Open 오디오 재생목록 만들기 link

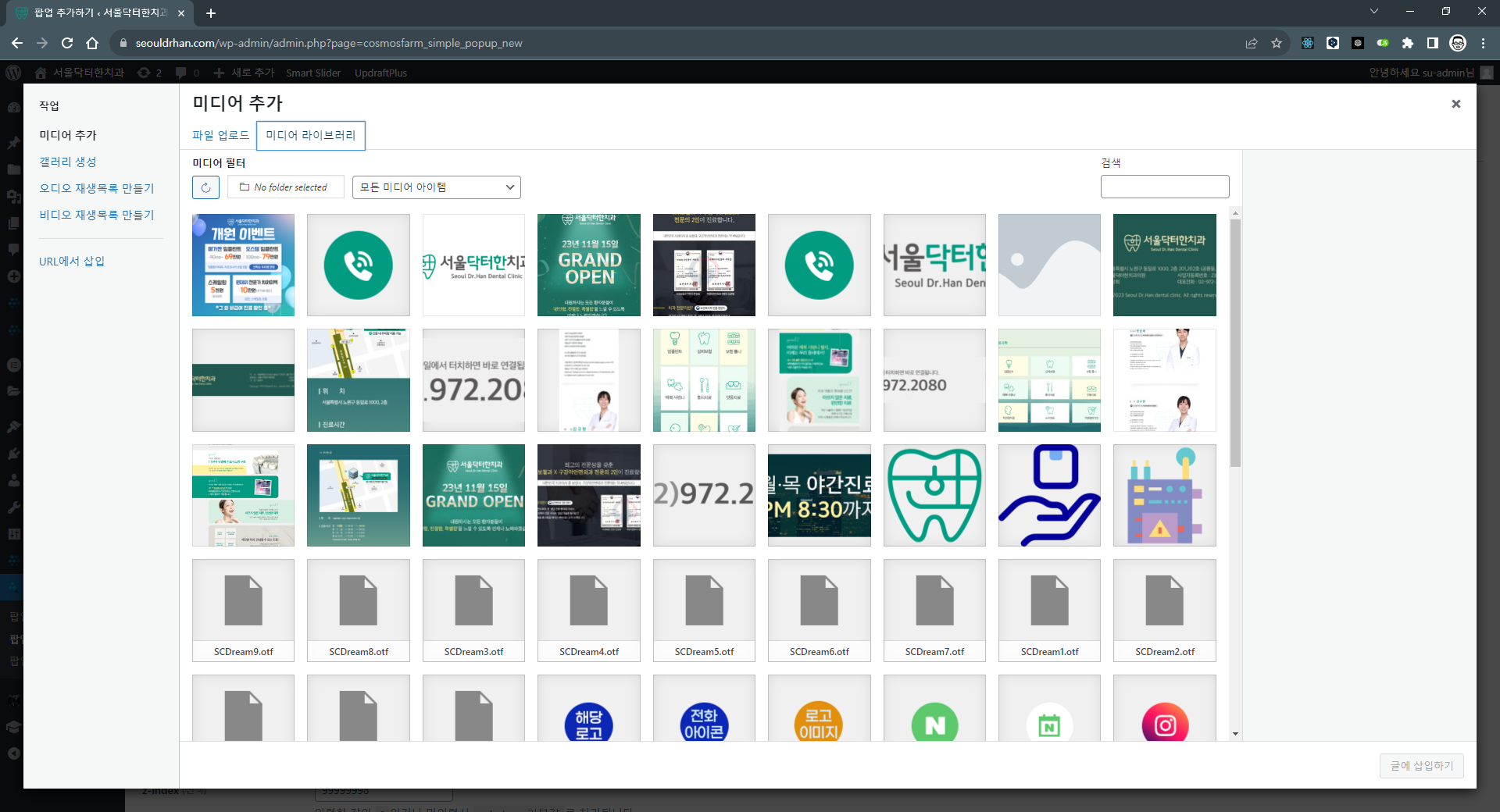pyautogui.click(x=97, y=188)
